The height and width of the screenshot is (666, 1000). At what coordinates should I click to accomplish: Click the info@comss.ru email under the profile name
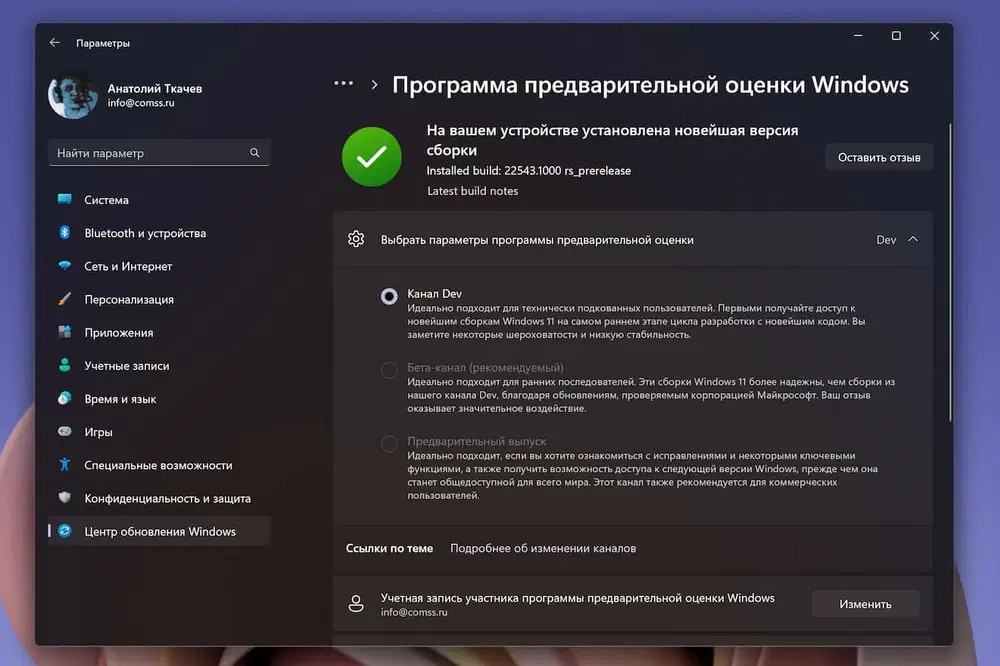141,103
